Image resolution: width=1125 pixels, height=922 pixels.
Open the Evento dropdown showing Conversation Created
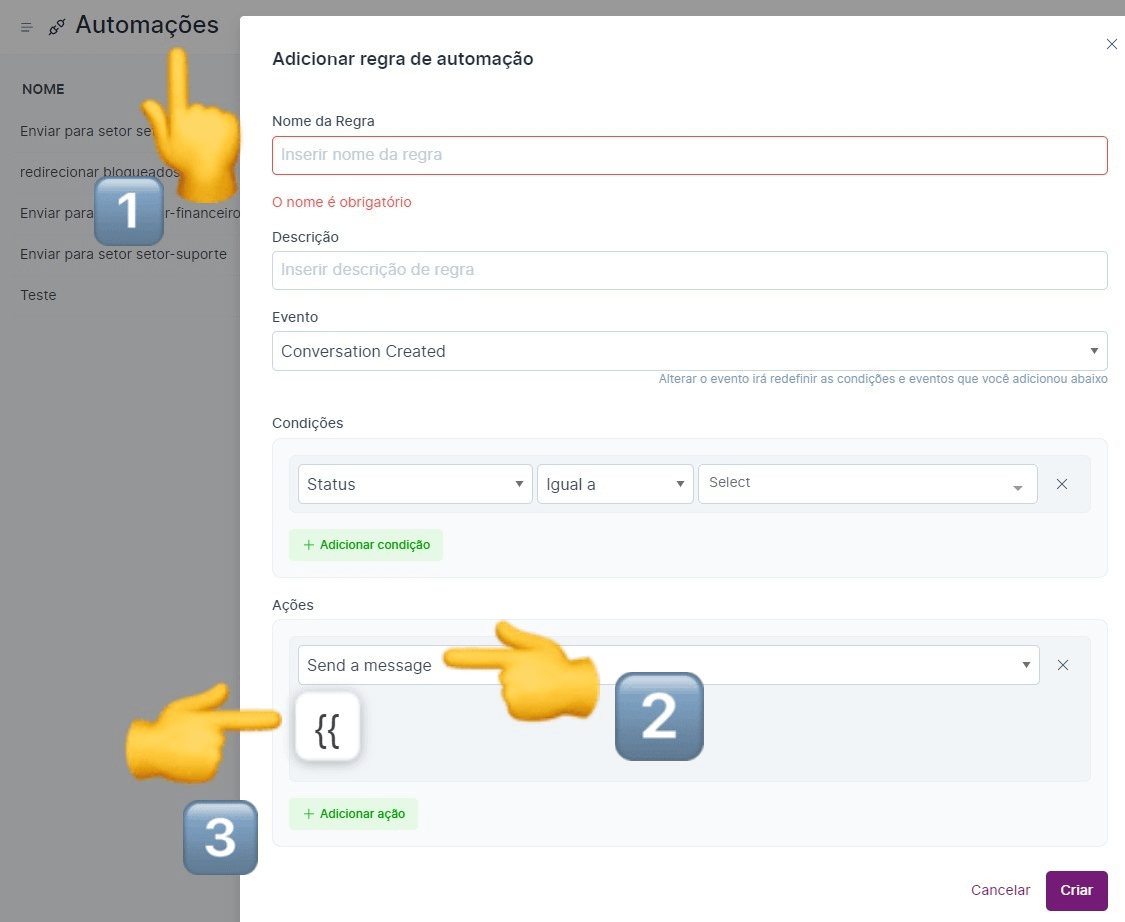click(x=690, y=351)
